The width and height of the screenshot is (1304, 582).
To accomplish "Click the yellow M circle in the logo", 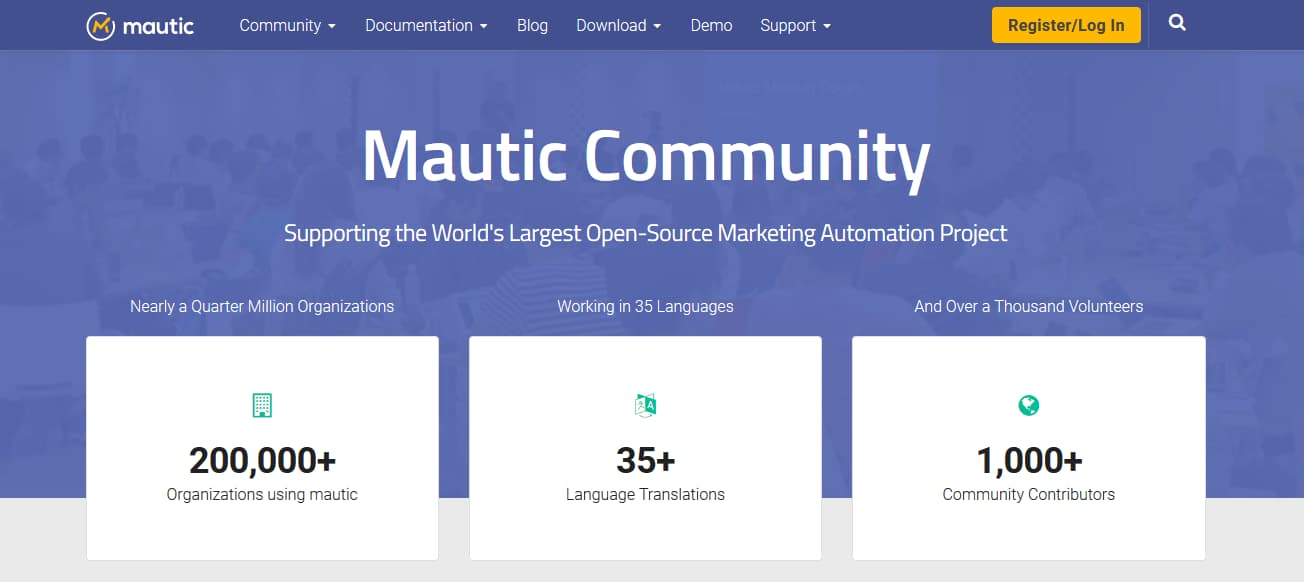I will click(x=99, y=25).
